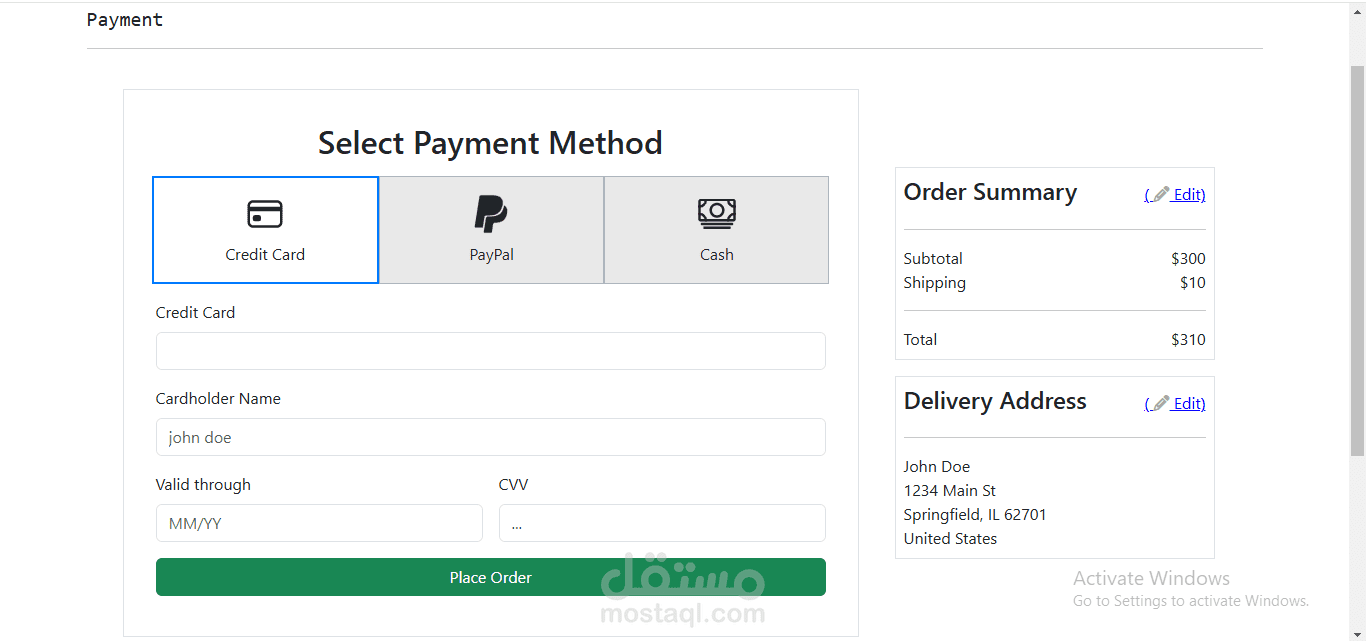Switch to the PayPal tab label
The width and height of the screenshot is (1366, 641).
pyautogui.click(x=491, y=255)
